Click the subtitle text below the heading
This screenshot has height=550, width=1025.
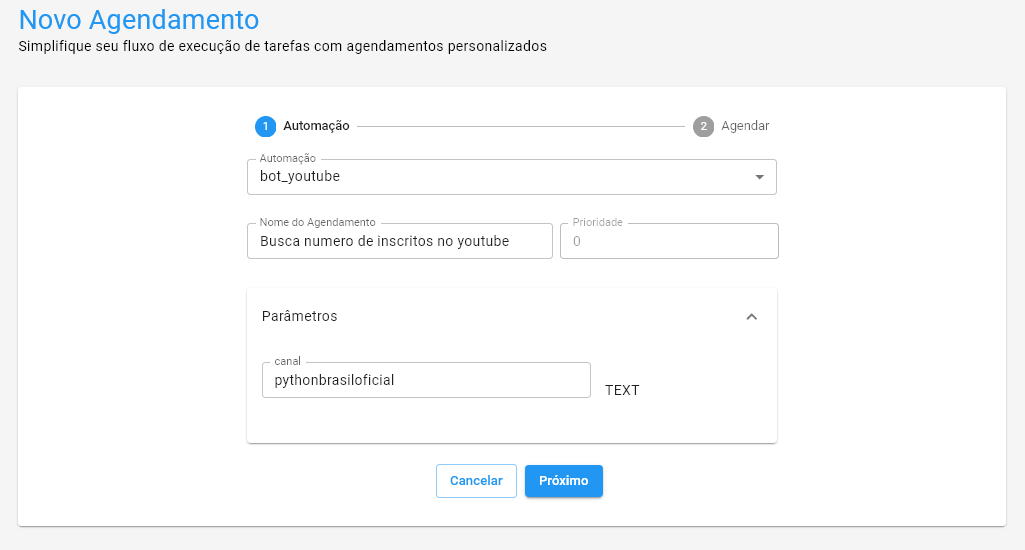(x=283, y=46)
